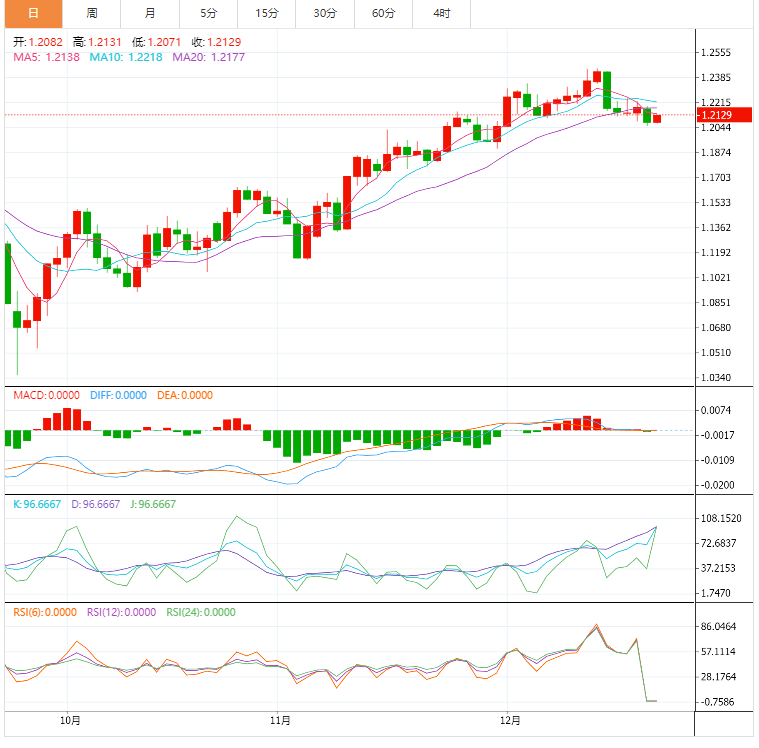Click the RSI(6) indicator label
Screen dimensions: 759x748
(46, 612)
